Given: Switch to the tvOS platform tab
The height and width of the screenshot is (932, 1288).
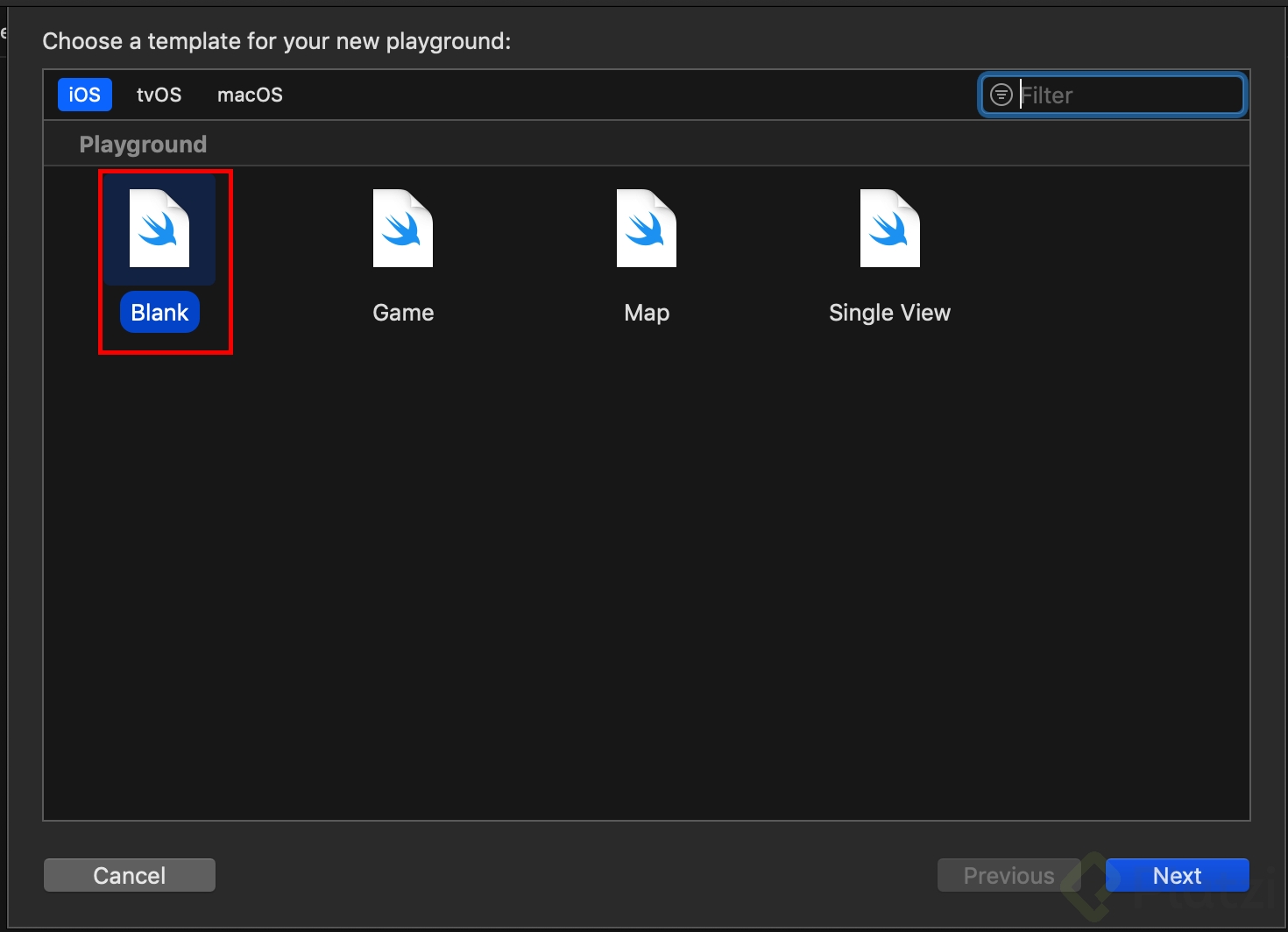Looking at the screenshot, I should 159,95.
